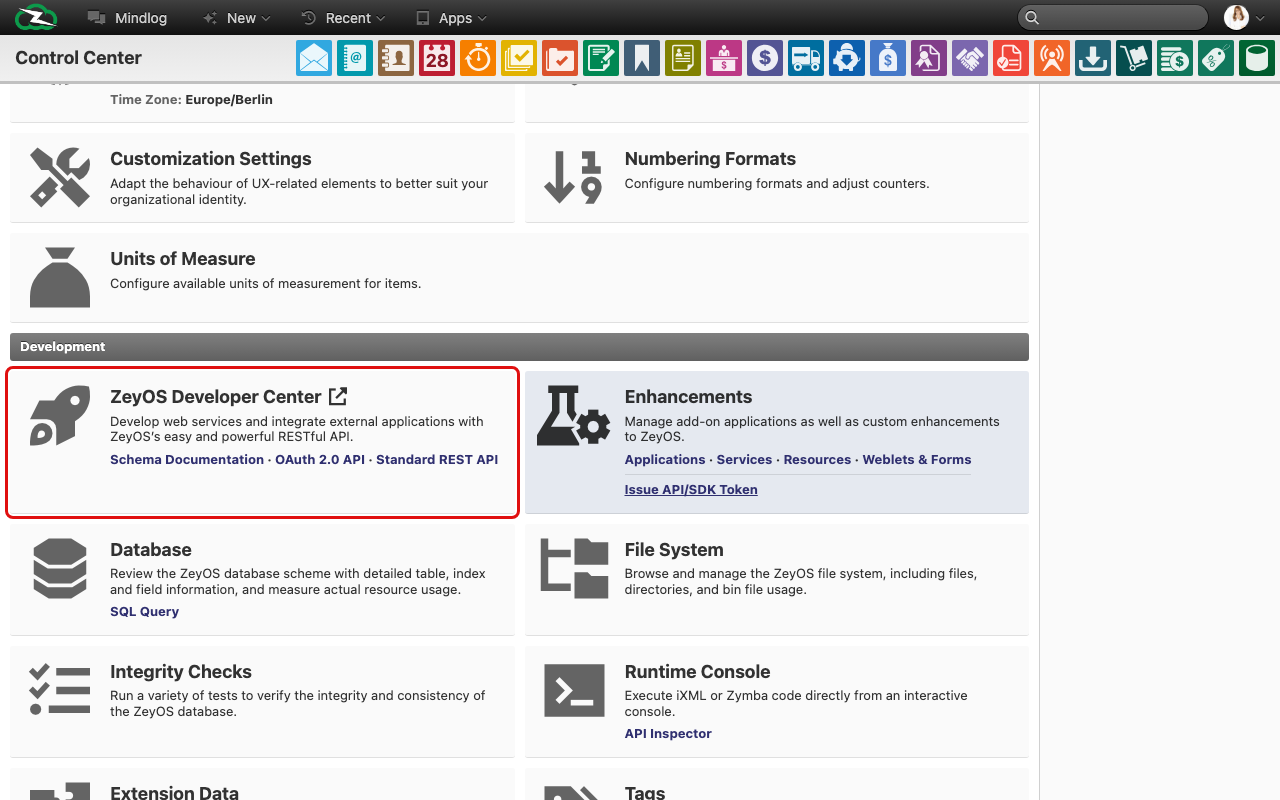Image resolution: width=1280 pixels, height=800 pixels.
Task: Click the ZeyOS logo in top bar
Action: (36, 18)
